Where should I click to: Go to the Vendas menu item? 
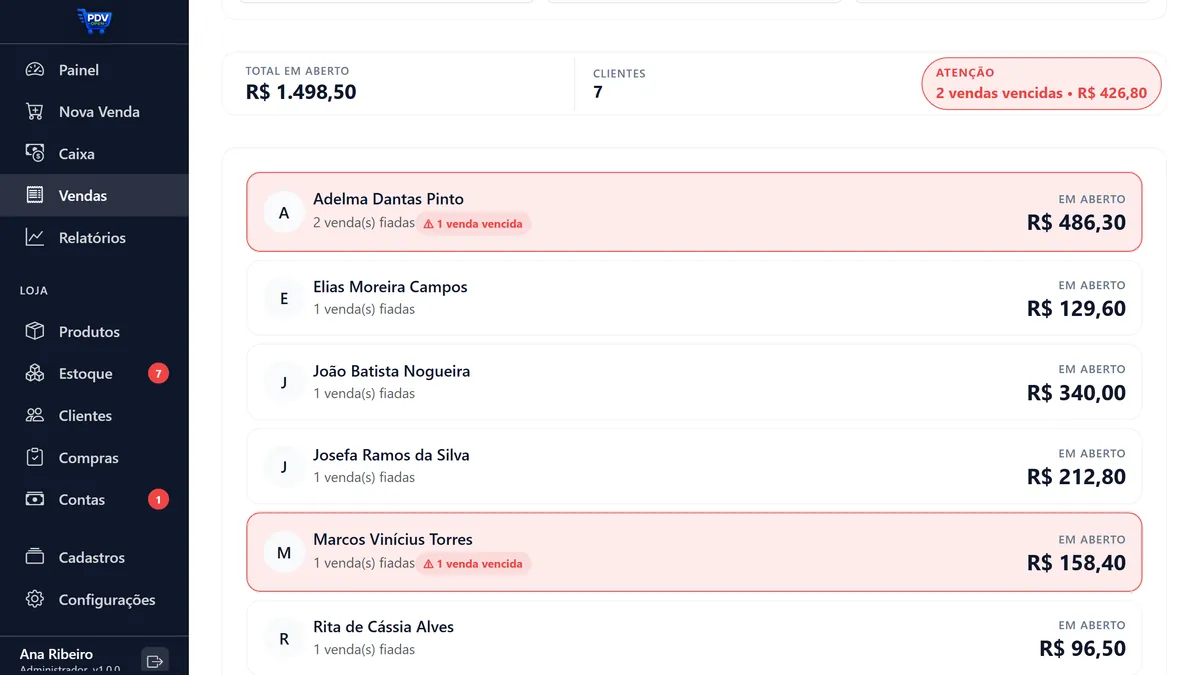(94, 196)
